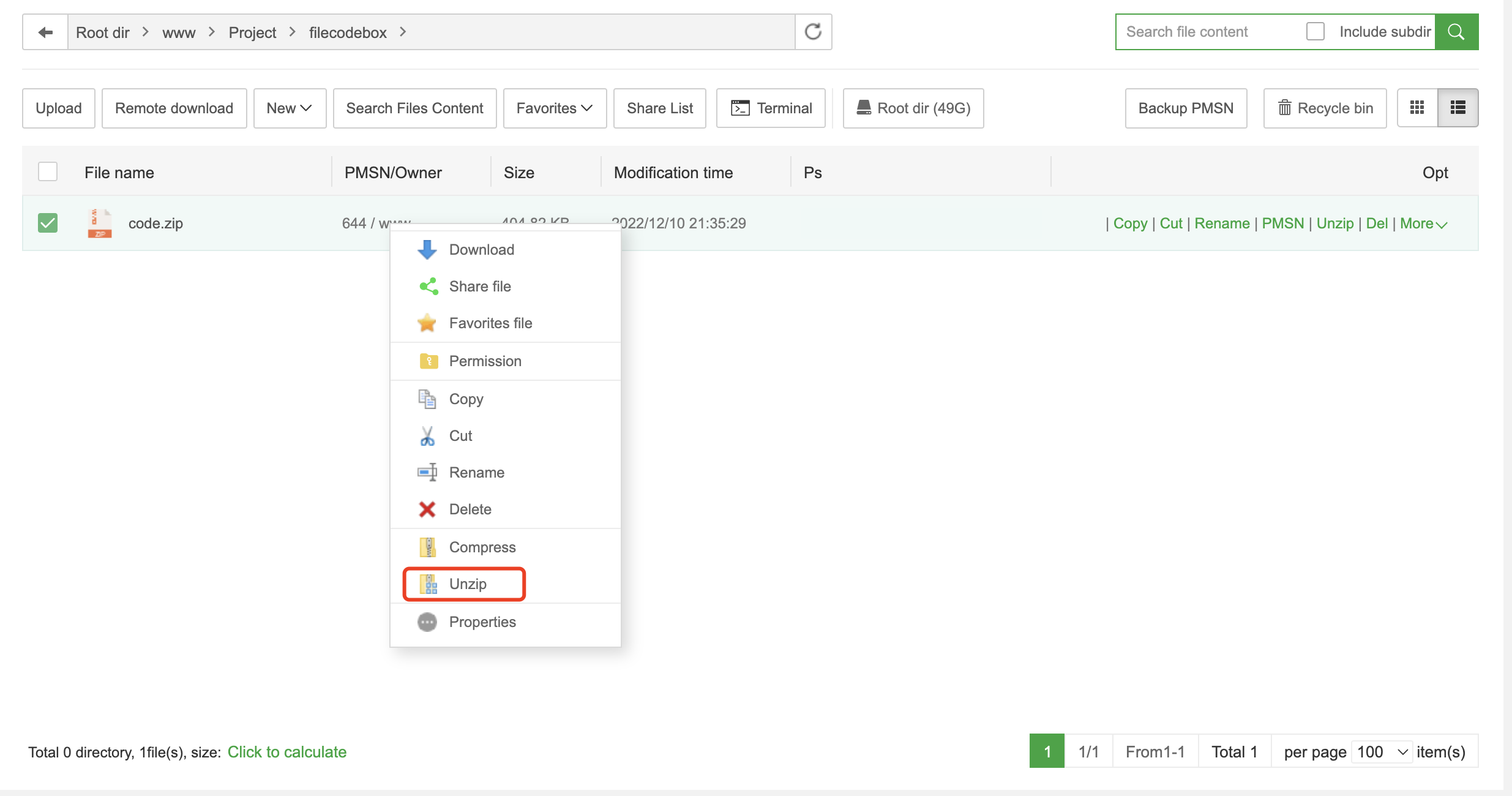Select Compress in the context menu
The image size is (1512, 796).
[482, 547]
